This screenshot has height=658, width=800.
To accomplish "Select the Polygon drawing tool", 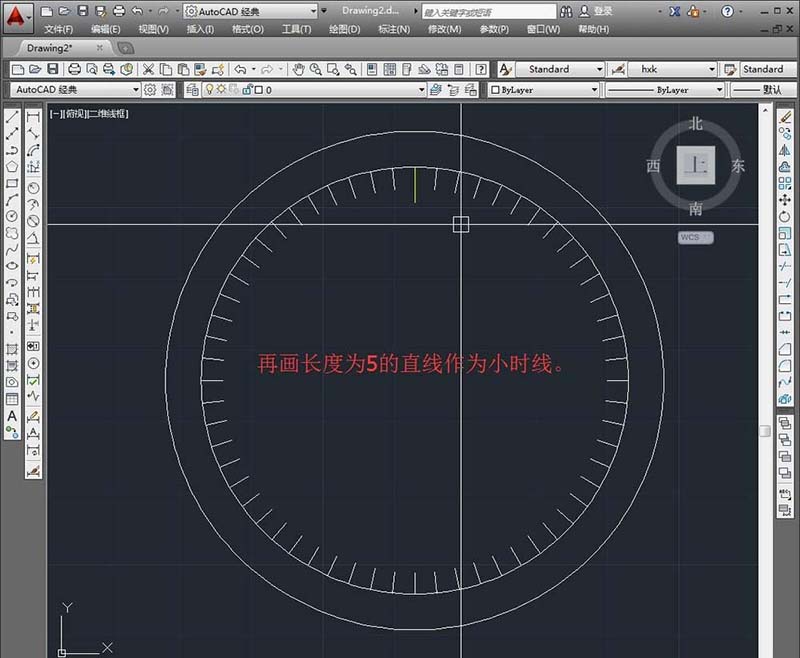I will click(11, 167).
